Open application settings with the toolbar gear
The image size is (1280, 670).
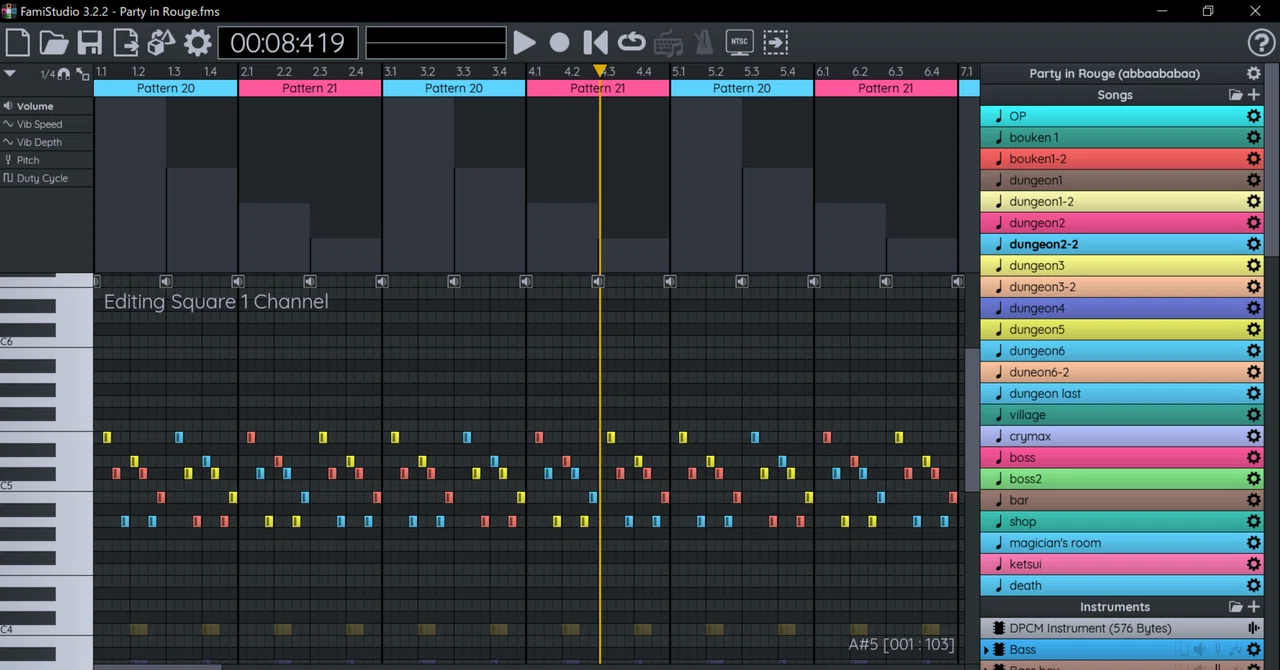198,42
